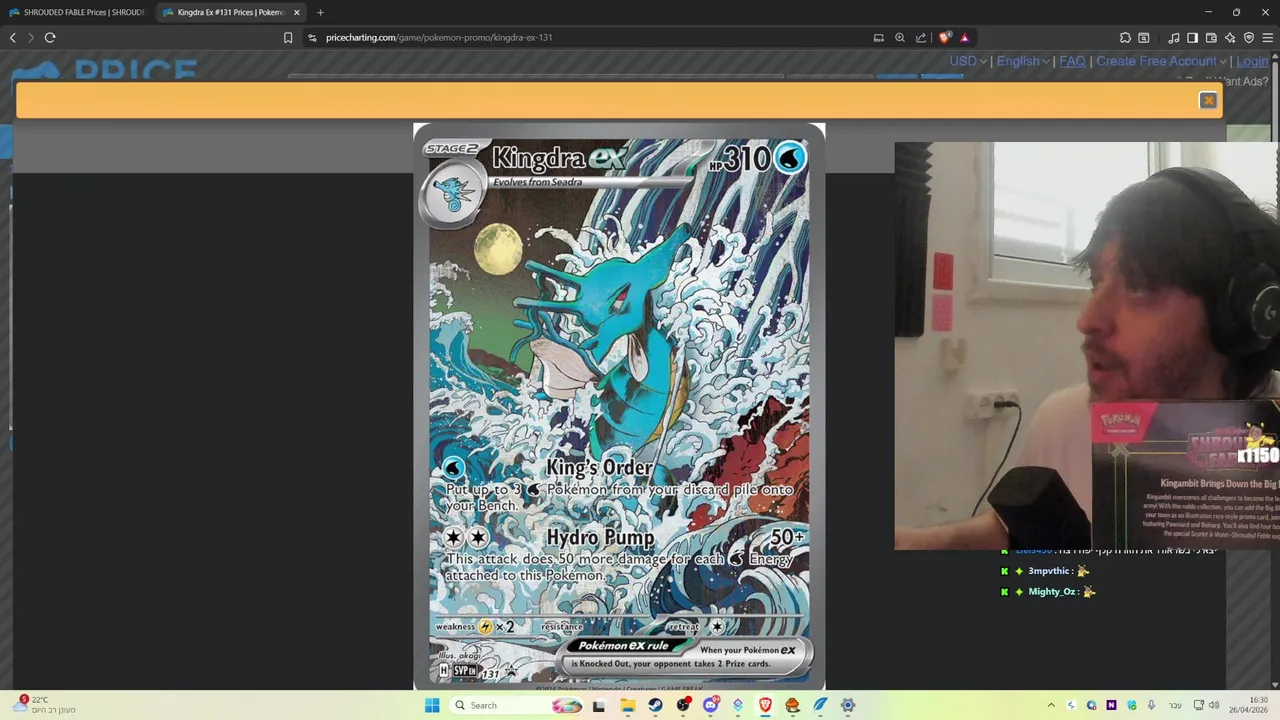Open Brave Rewards triangle icon
Image resolution: width=1280 pixels, height=720 pixels.
tap(965, 38)
